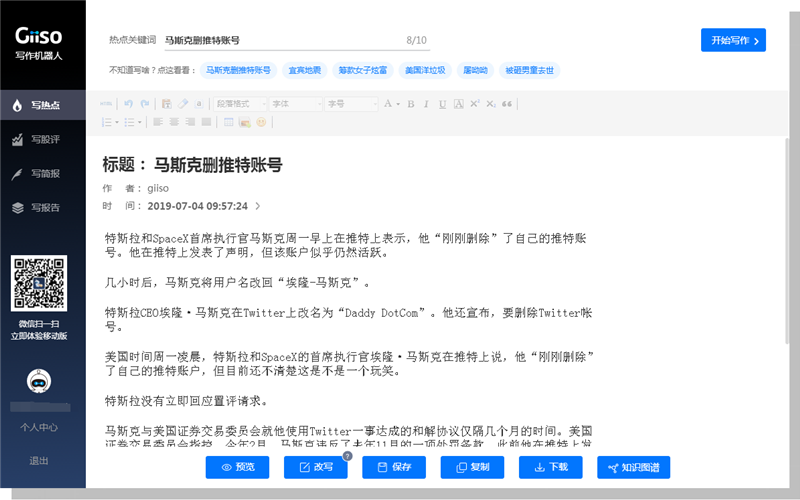Toggle HTML source view in editor toolbar
The width and height of the screenshot is (800, 500).
tap(106, 104)
